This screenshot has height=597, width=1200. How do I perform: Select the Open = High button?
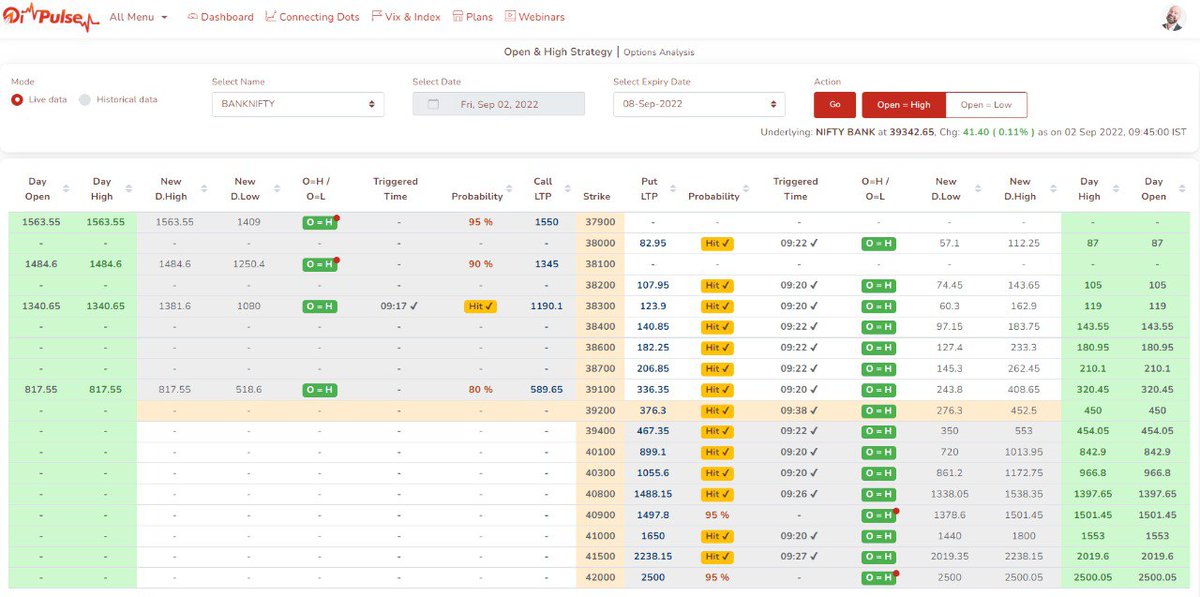pyautogui.click(x=904, y=105)
